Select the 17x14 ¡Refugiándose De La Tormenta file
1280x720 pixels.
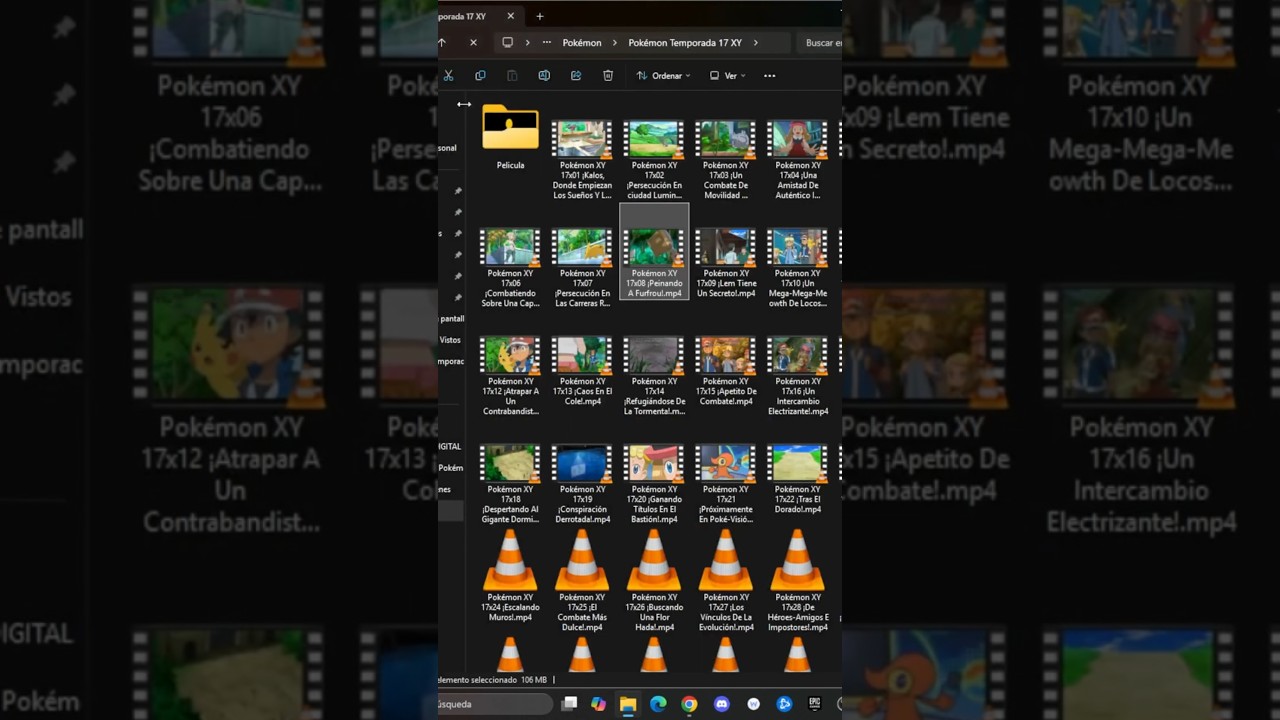(x=654, y=375)
